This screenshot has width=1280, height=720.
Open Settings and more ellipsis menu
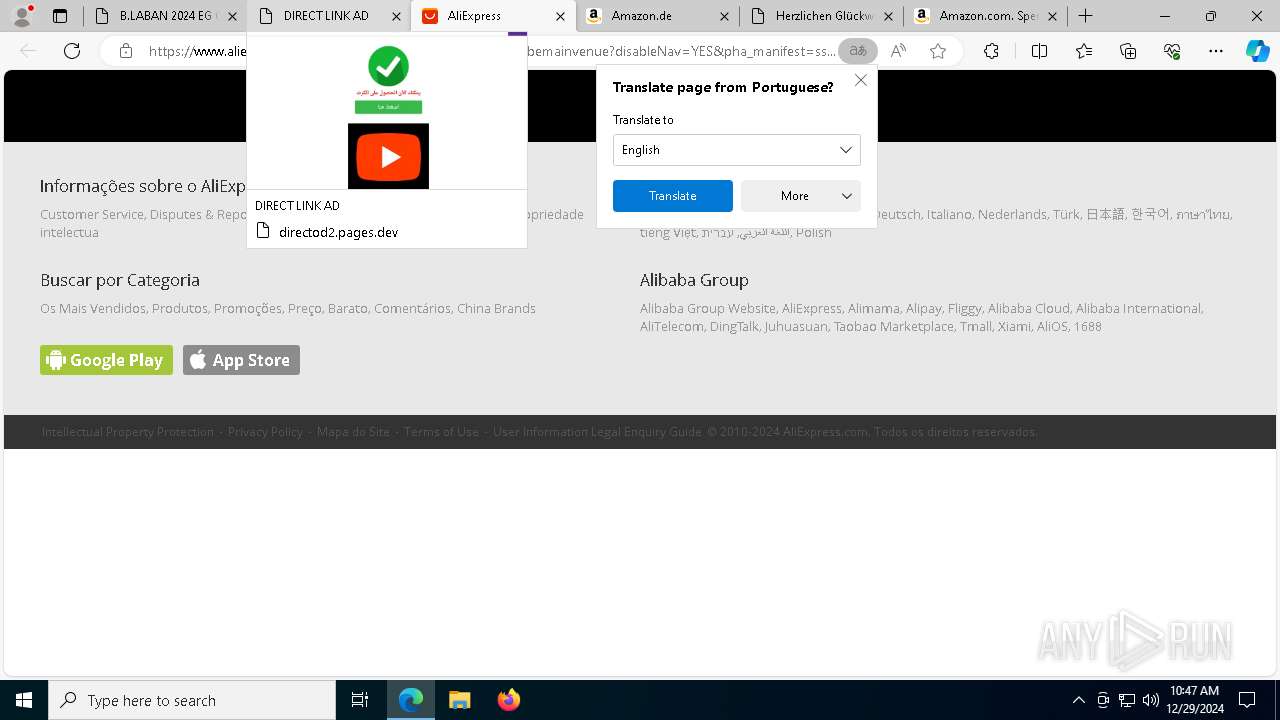click(1216, 51)
